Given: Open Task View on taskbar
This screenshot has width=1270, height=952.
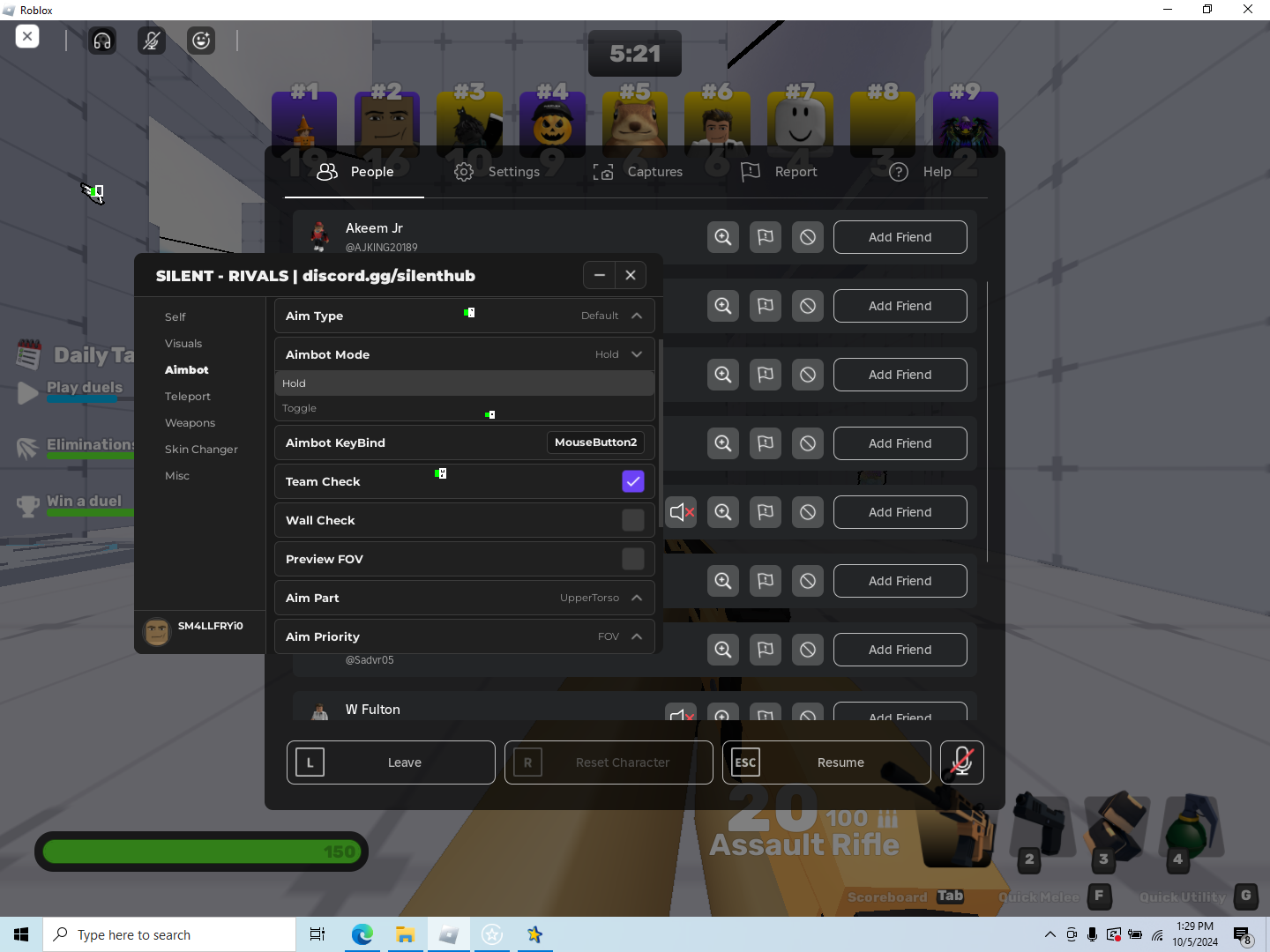Looking at the screenshot, I should [317, 934].
